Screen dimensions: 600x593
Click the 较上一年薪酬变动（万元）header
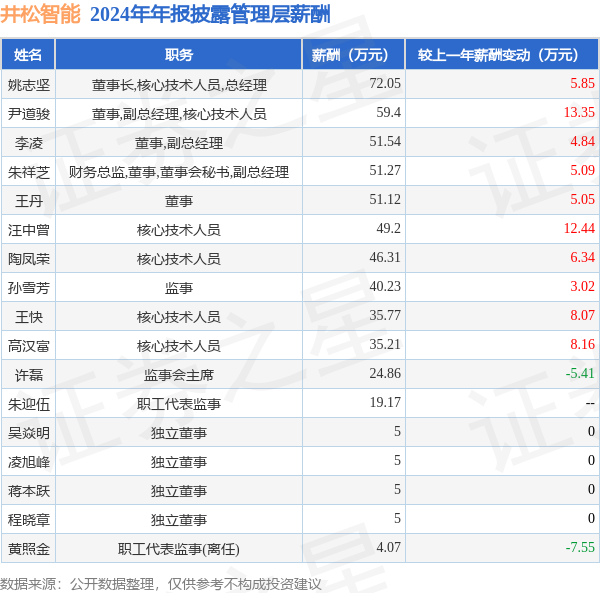502,54
